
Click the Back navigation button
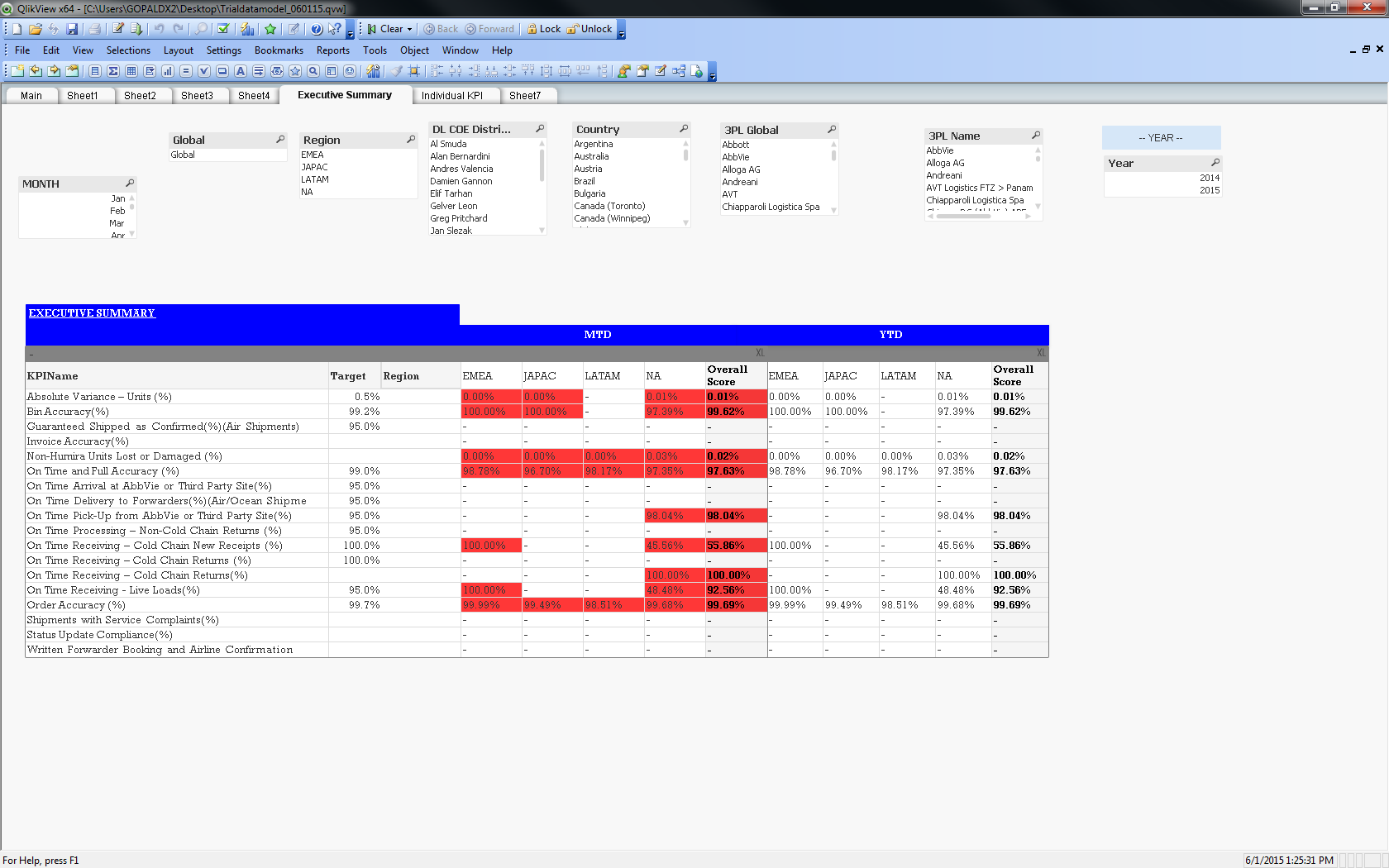441,29
